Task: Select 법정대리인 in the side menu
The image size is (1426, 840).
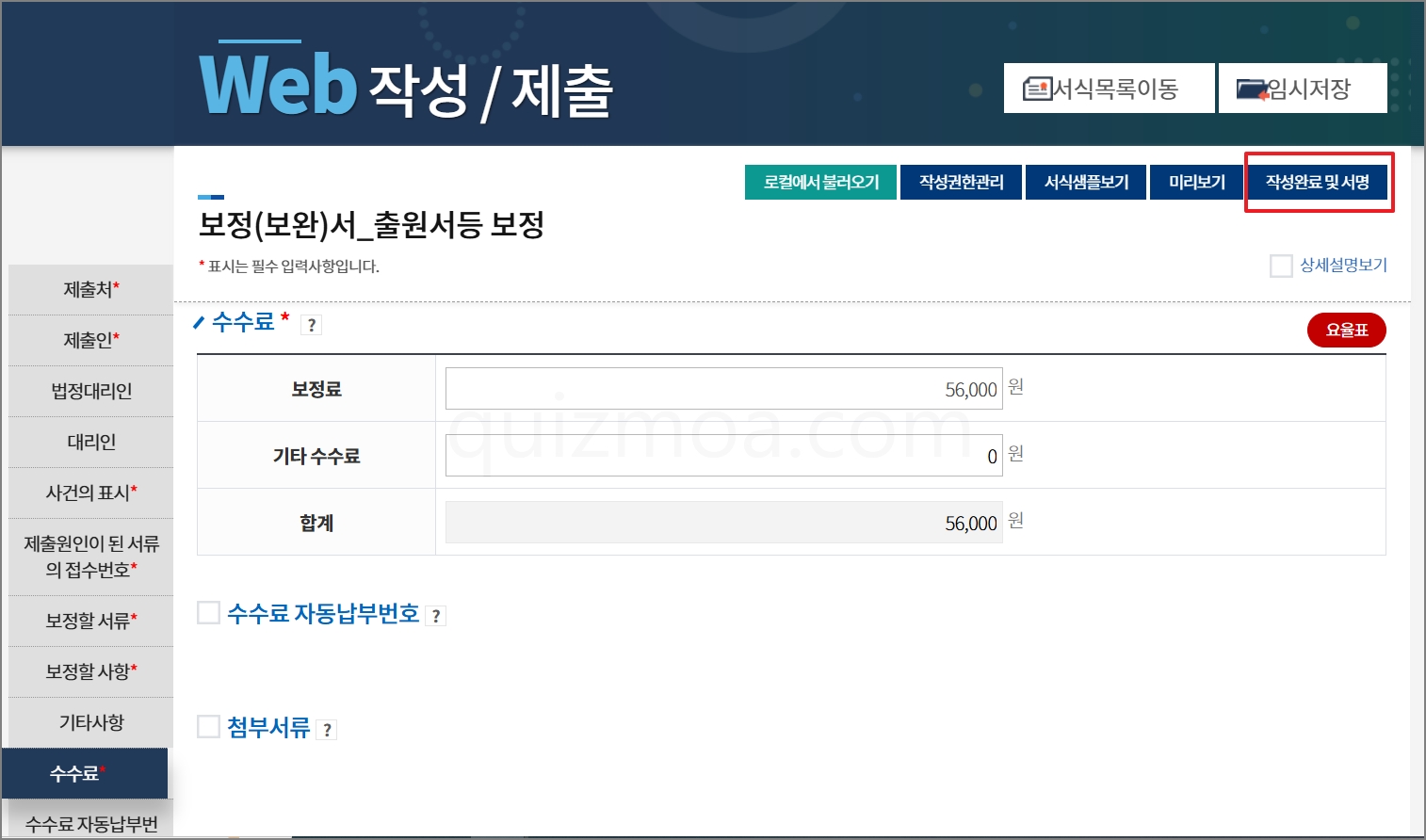Action: point(90,392)
